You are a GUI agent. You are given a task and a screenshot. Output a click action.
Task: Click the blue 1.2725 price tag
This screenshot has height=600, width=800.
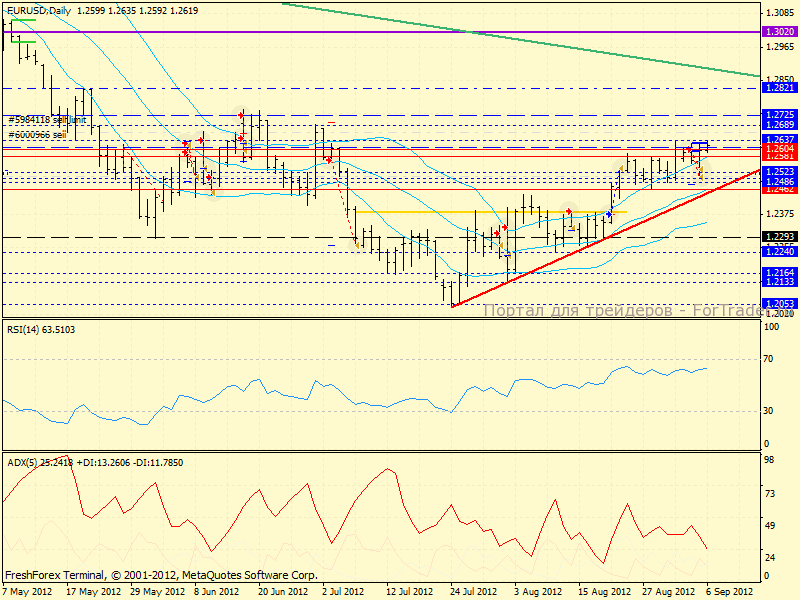(x=778, y=115)
